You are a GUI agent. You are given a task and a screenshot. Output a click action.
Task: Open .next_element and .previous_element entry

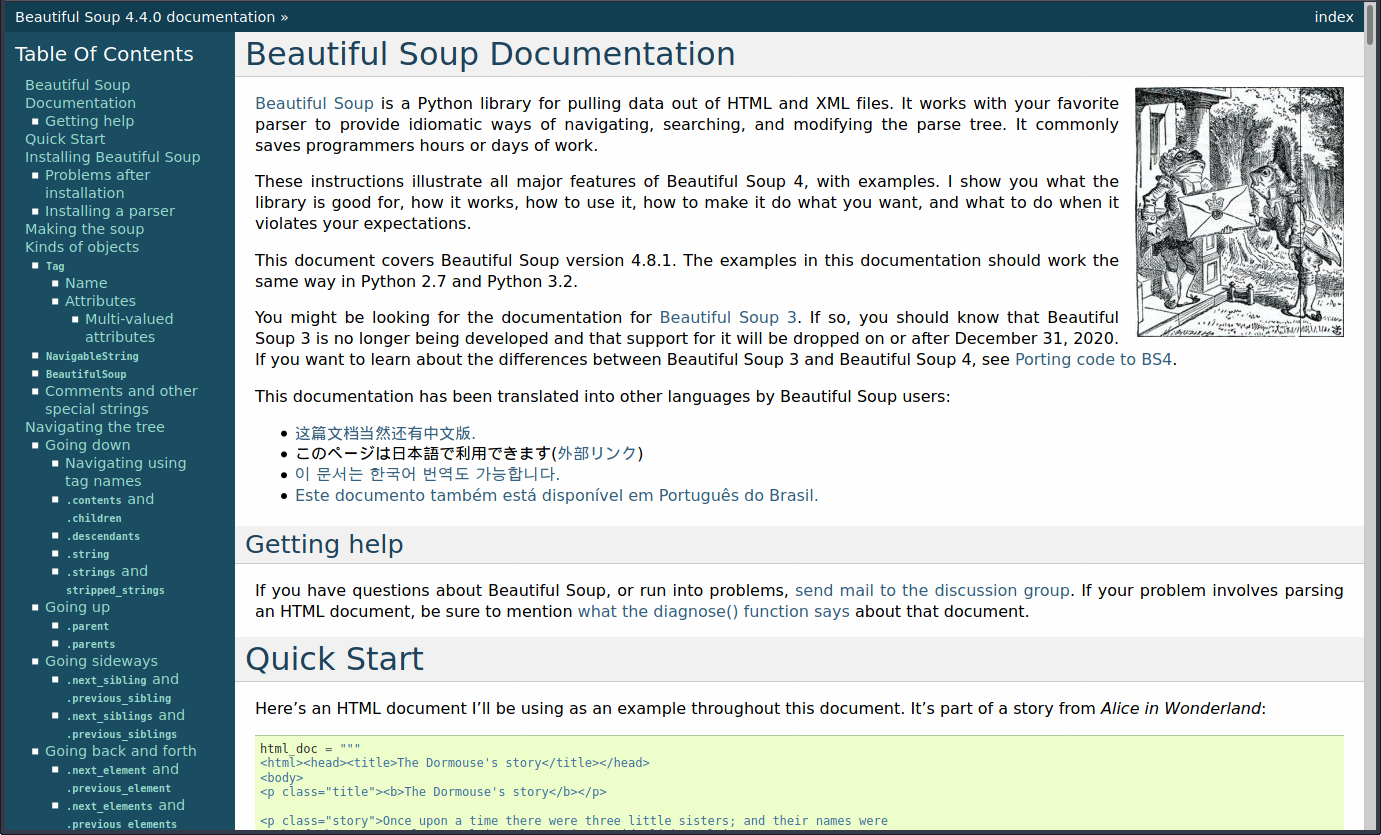[122, 778]
